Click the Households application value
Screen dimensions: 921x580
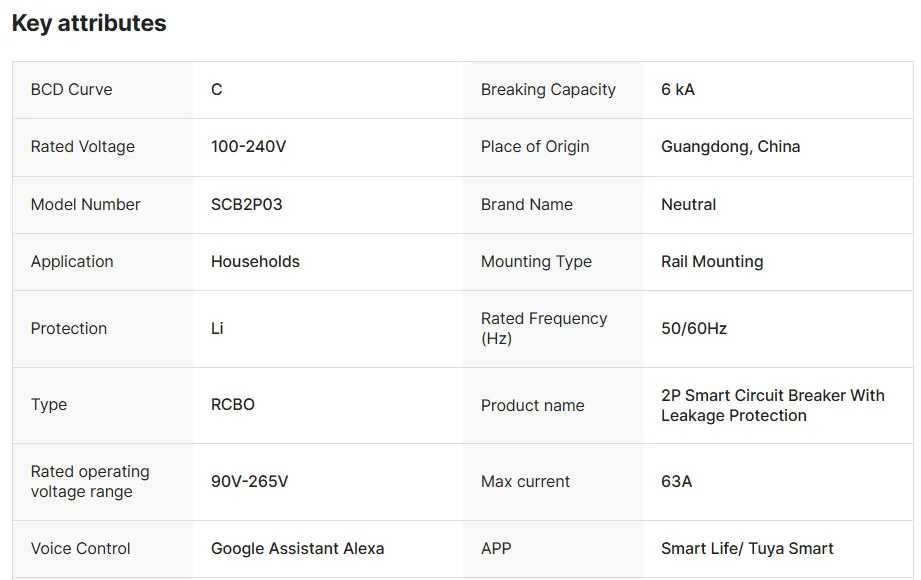point(255,262)
